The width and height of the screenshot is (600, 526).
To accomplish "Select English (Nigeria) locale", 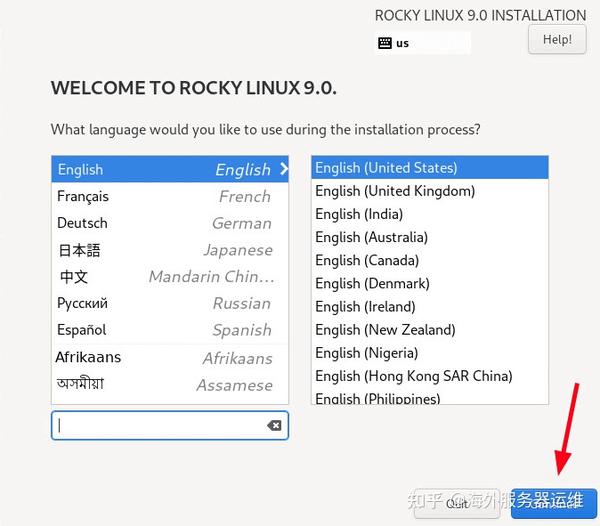I will point(430,353).
